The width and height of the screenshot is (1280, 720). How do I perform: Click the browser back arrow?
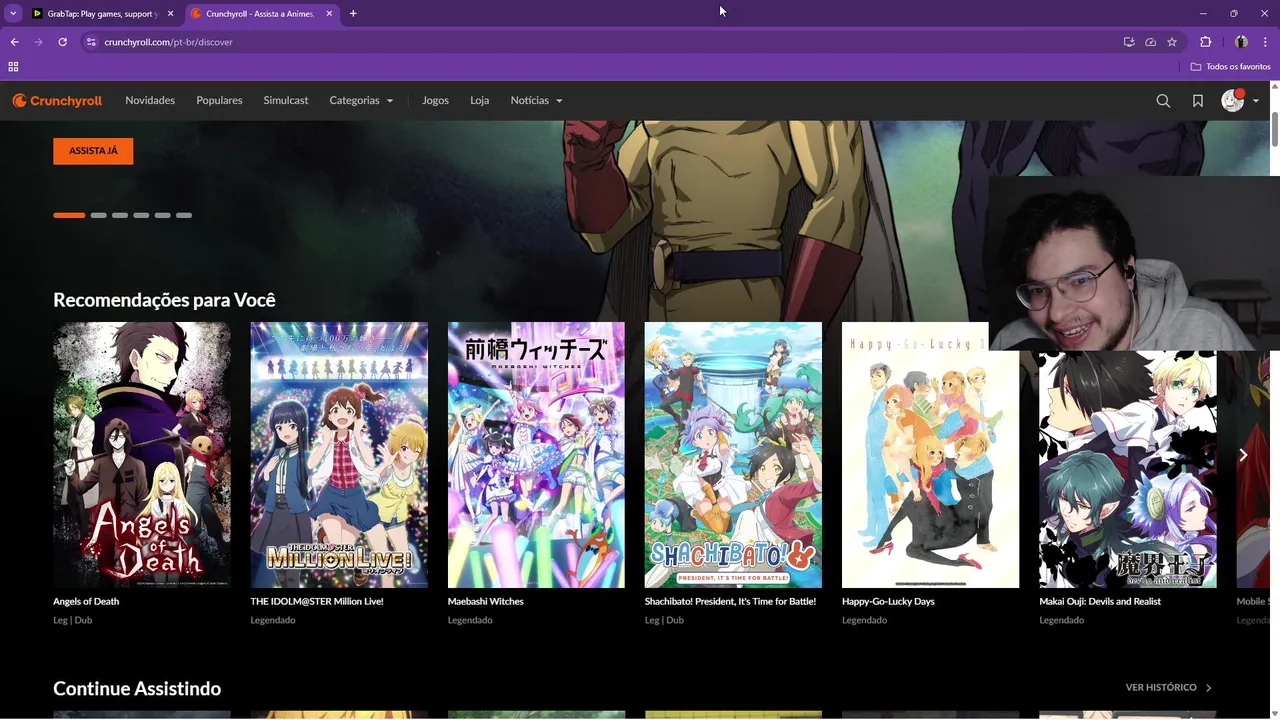click(14, 42)
